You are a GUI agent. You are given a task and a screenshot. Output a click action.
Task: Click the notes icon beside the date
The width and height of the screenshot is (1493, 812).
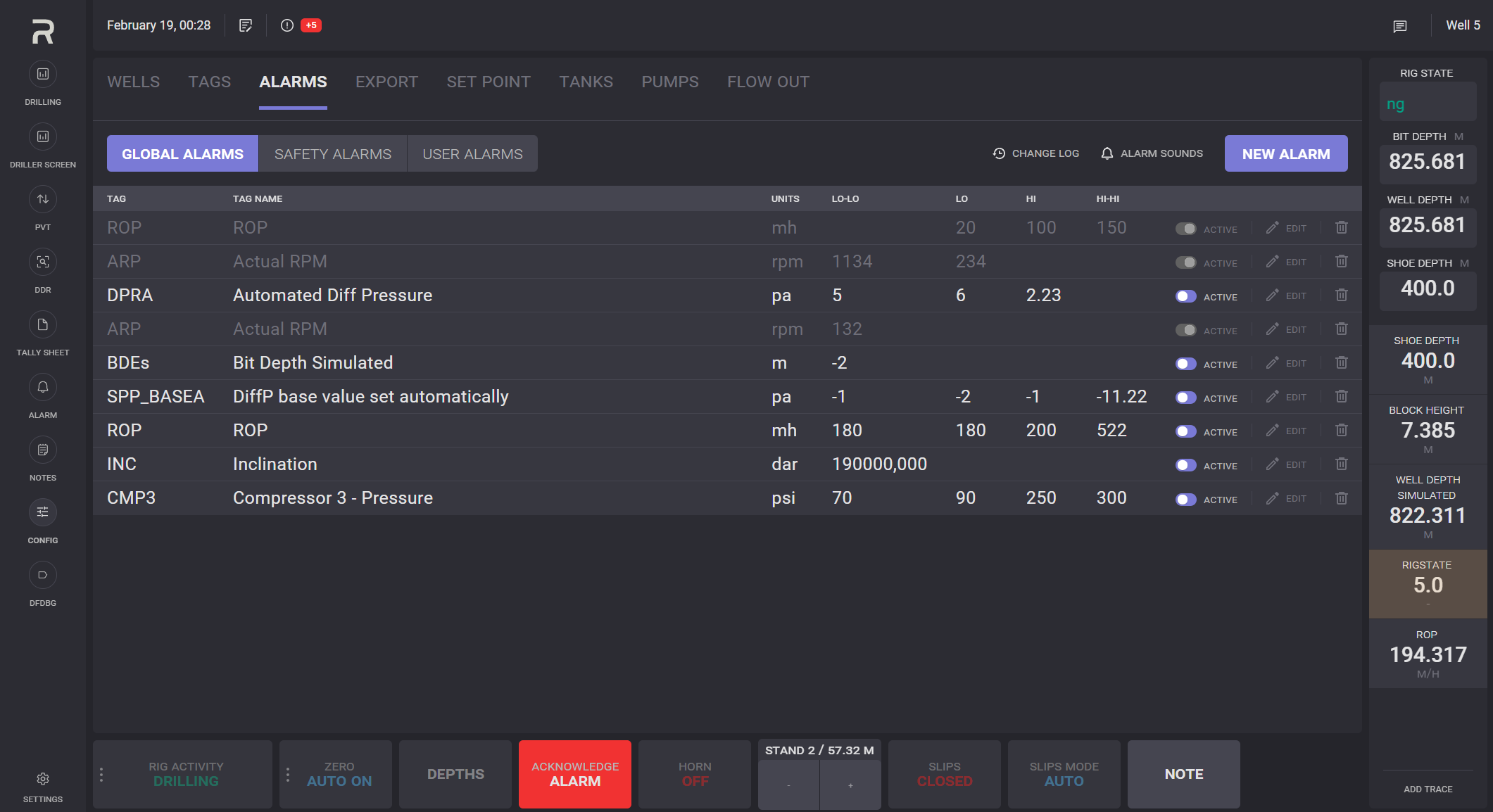click(246, 25)
